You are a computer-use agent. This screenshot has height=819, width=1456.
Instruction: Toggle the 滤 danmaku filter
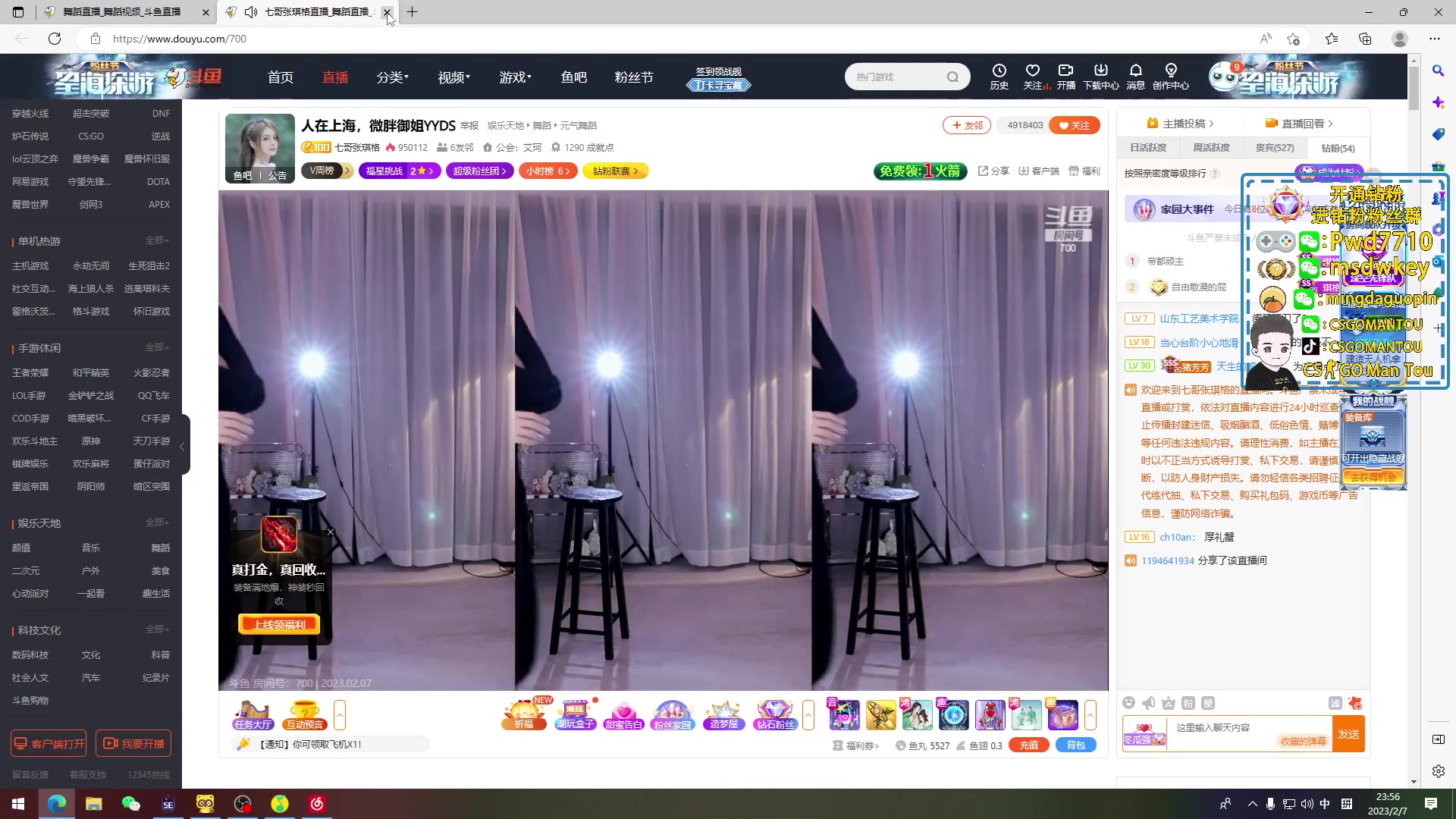[x=1337, y=703]
